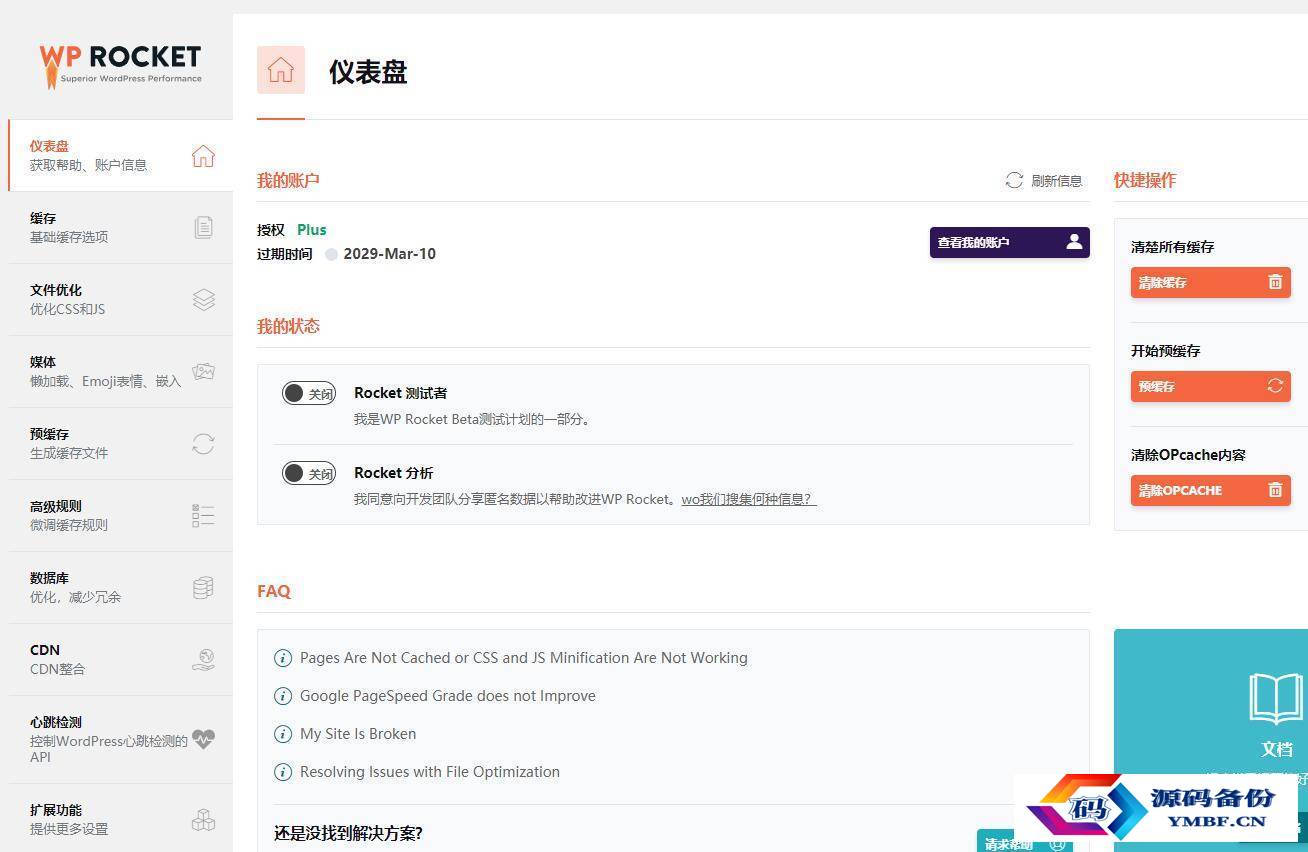Open 心跳检测 sidebar section
The width and height of the screenshot is (1308, 852).
pyautogui.click(x=120, y=739)
